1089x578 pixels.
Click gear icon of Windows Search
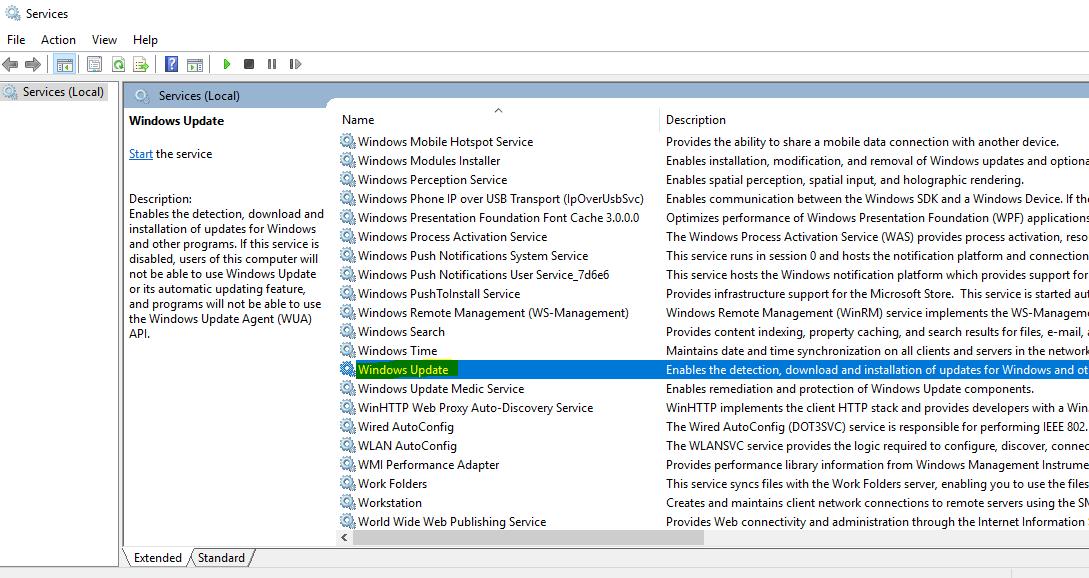pyautogui.click(x=347, y=331)
